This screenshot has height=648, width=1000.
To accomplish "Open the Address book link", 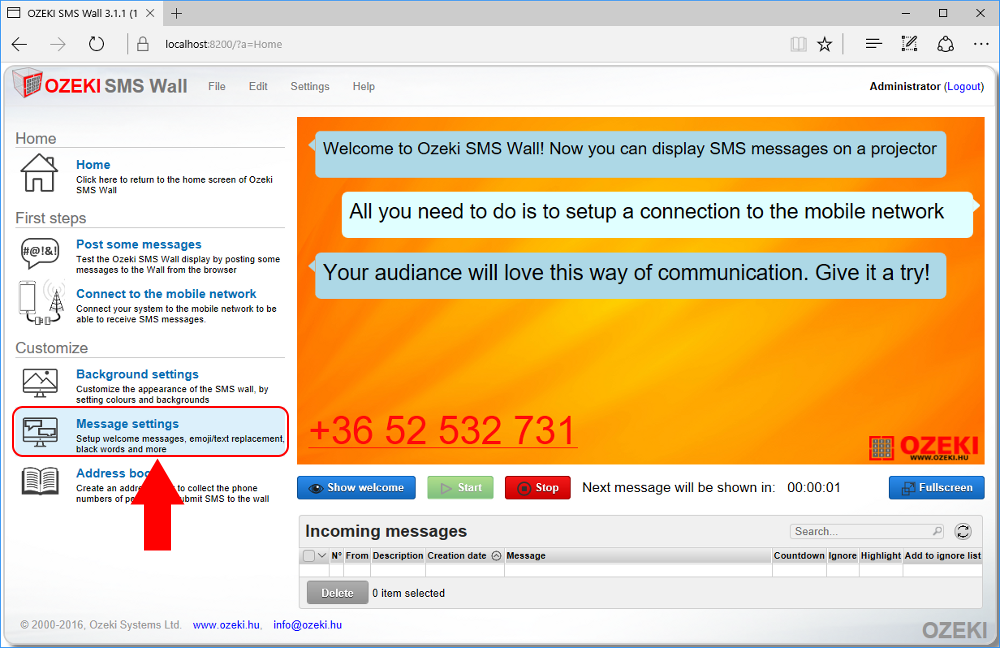I will [x=113, y=473].
